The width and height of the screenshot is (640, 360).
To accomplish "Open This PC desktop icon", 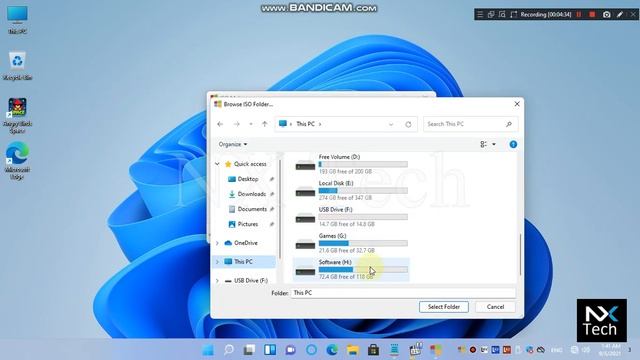I will (x=18, y=19).
